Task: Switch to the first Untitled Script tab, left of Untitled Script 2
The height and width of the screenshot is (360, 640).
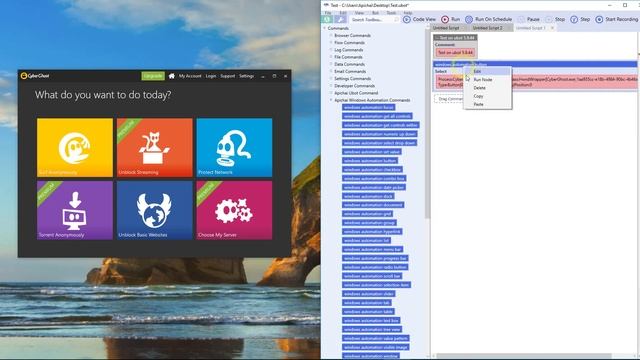Action: [x=446, y=28]
